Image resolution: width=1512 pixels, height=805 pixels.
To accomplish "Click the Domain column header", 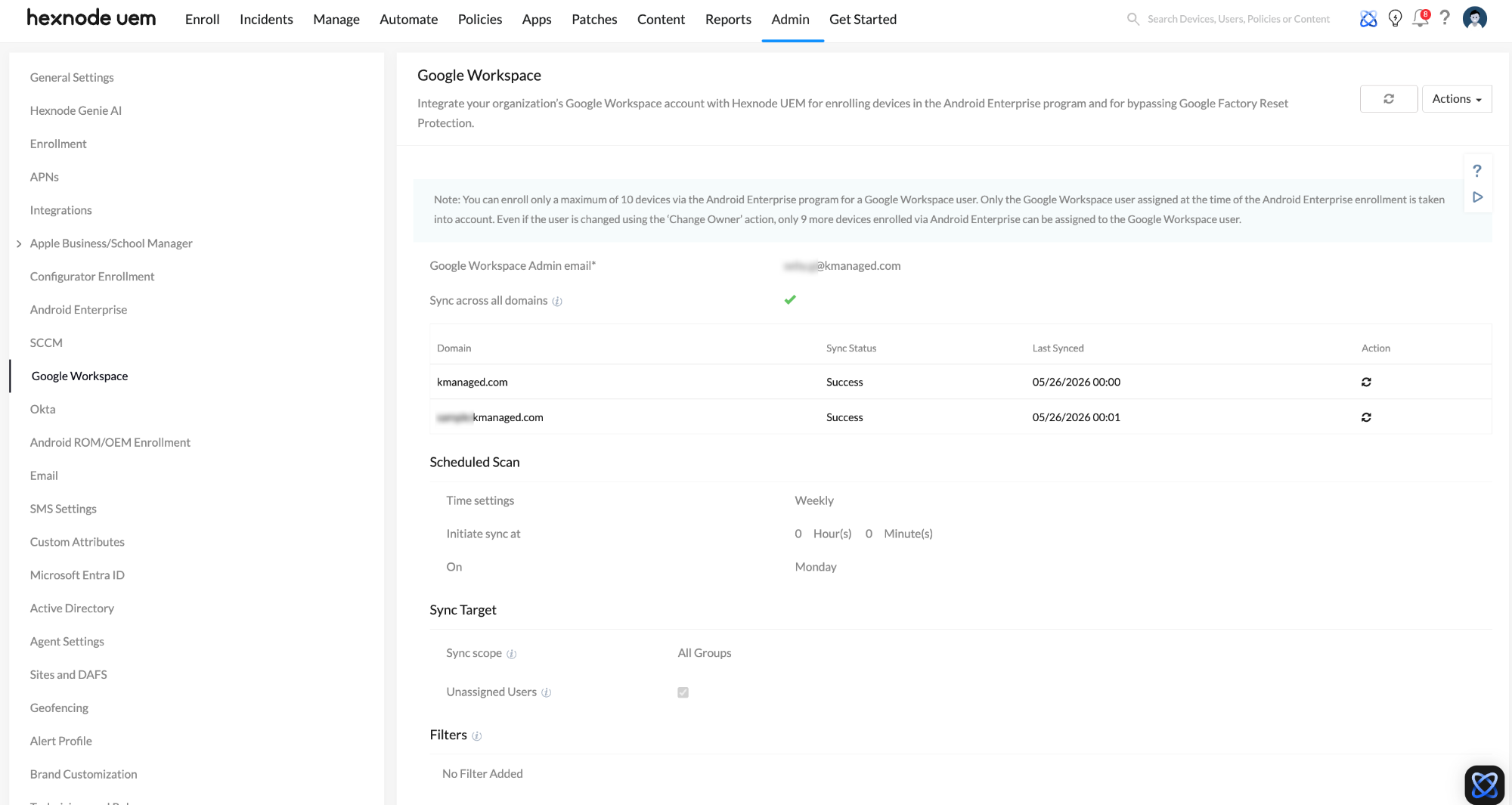I will [454, 348].
